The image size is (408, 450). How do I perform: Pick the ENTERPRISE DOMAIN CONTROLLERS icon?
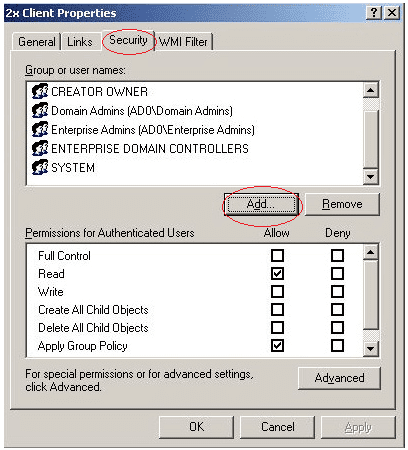click(x=40, y=148)
